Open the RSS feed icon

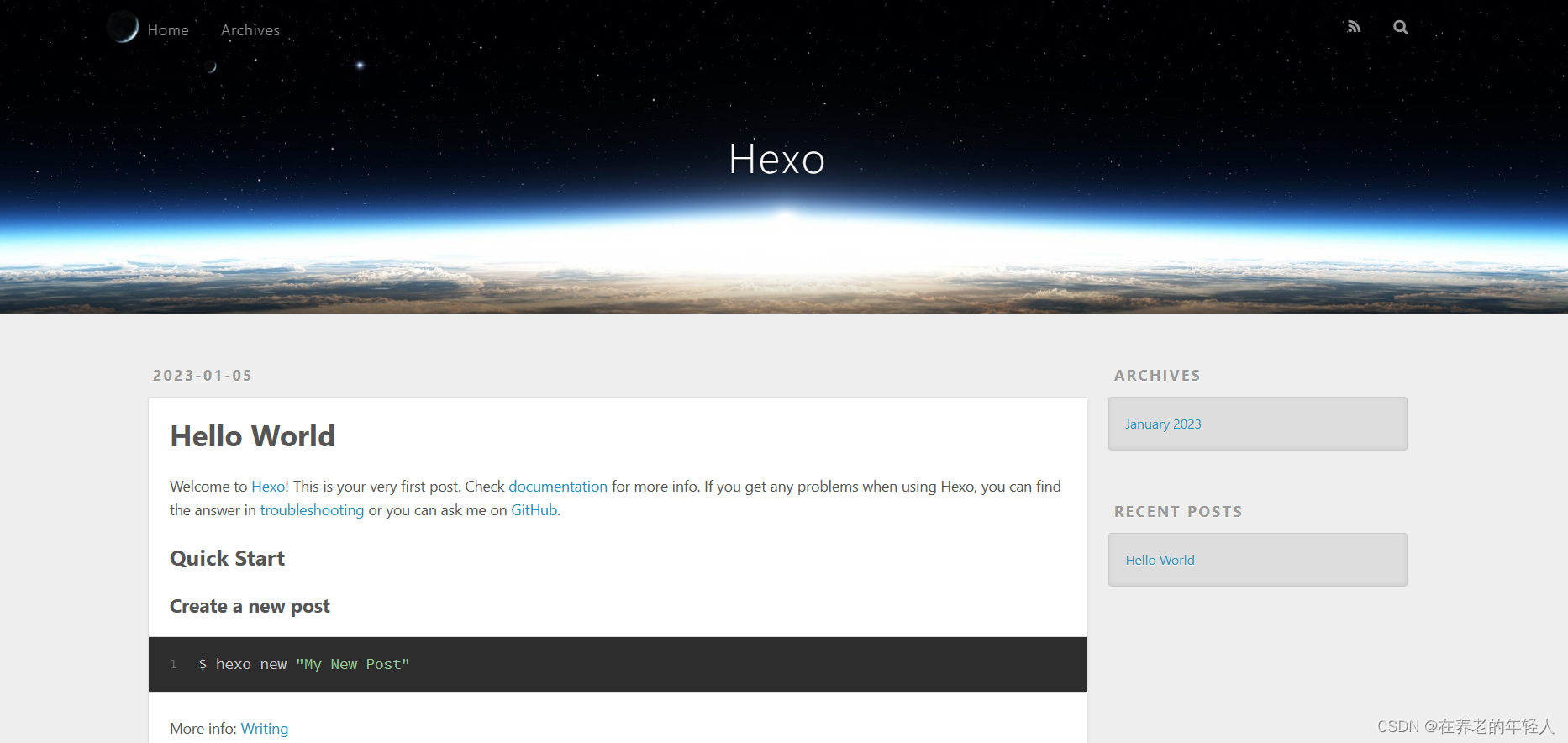[x=1354, y=26]
